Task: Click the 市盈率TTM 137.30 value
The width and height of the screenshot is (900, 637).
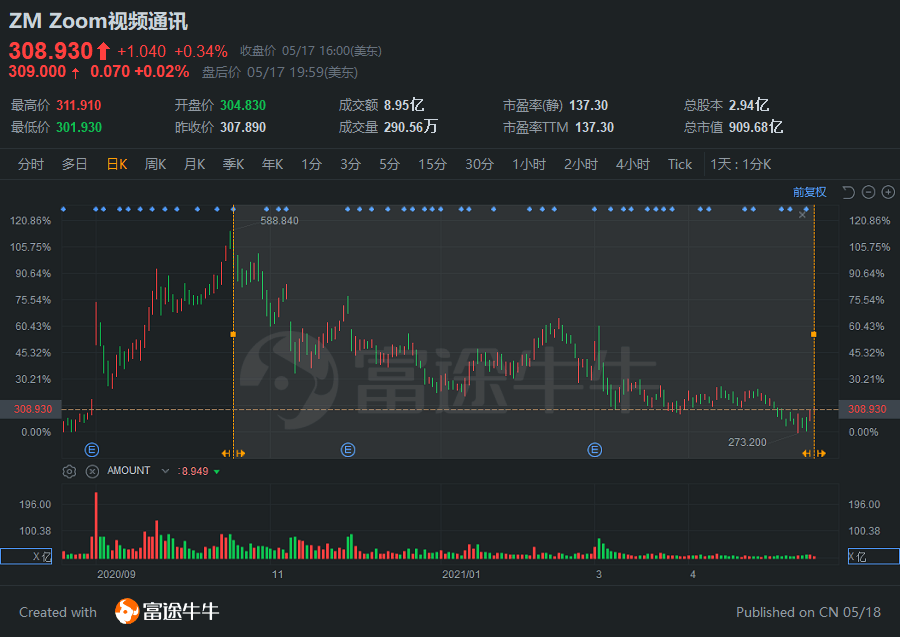Action: pyautogui.click(x=595, y=127)
